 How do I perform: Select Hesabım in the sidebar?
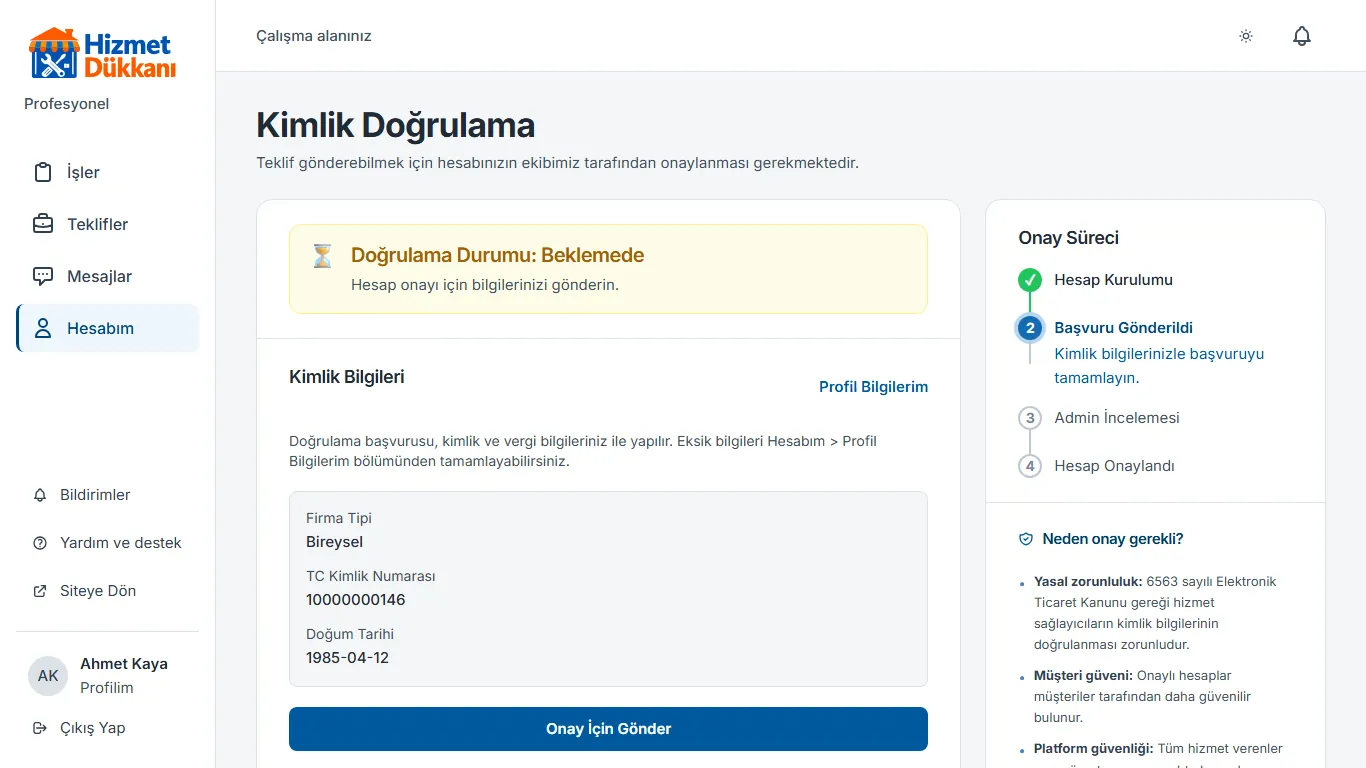pos(108,328)
